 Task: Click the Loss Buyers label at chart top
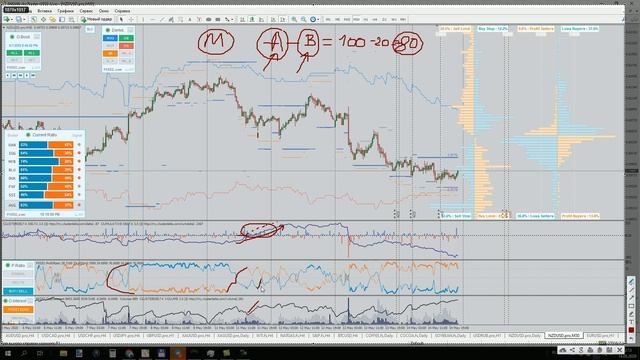point(580,29)
